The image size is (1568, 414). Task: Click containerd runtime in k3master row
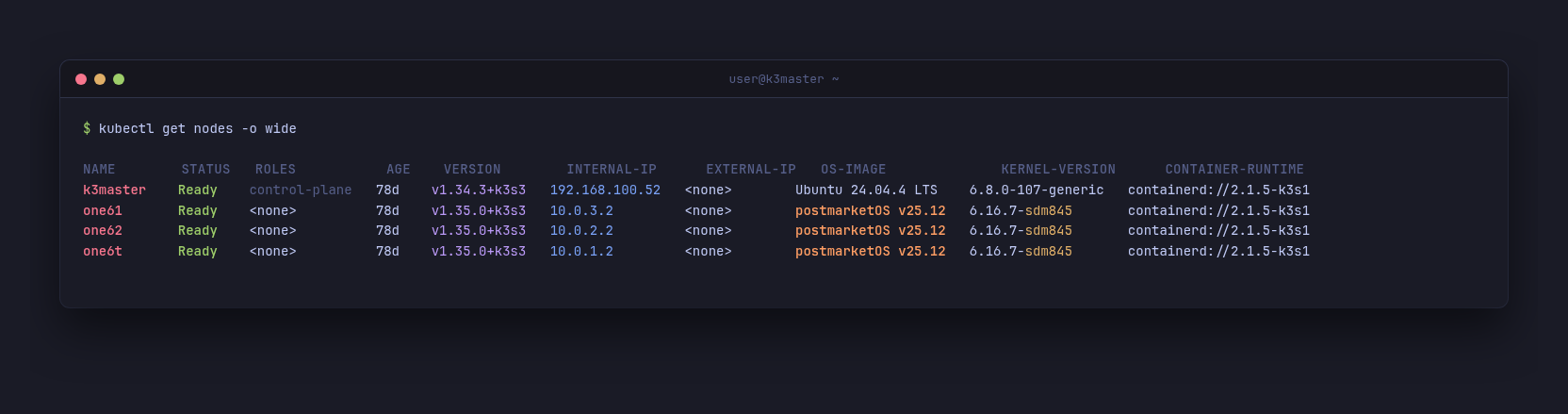pos(1218,190)
